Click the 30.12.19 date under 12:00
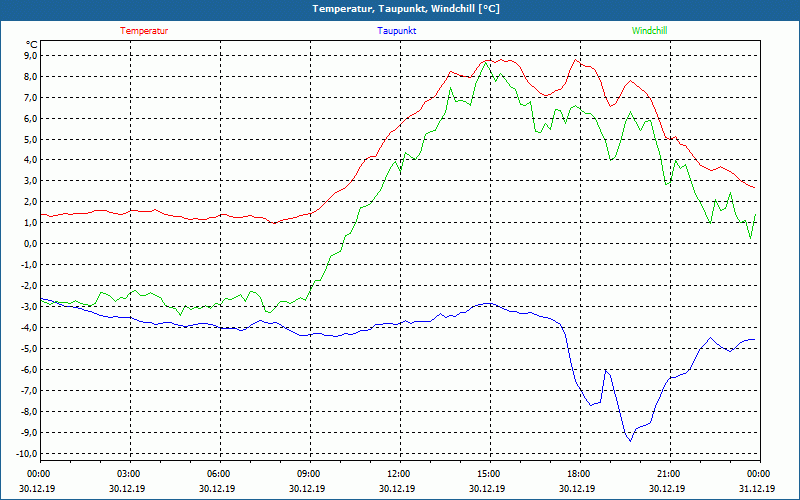Screen dimensions: 800x500 tap(397, 488)
